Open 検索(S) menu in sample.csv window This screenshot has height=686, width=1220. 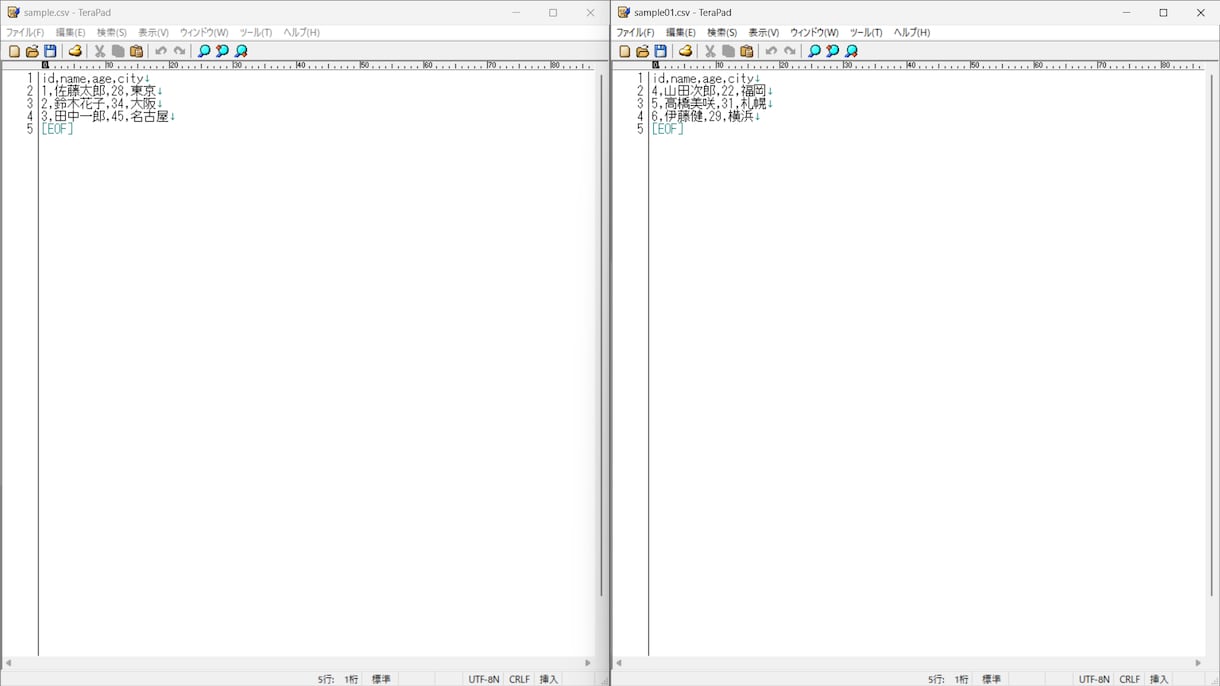(x=112, y=33)
